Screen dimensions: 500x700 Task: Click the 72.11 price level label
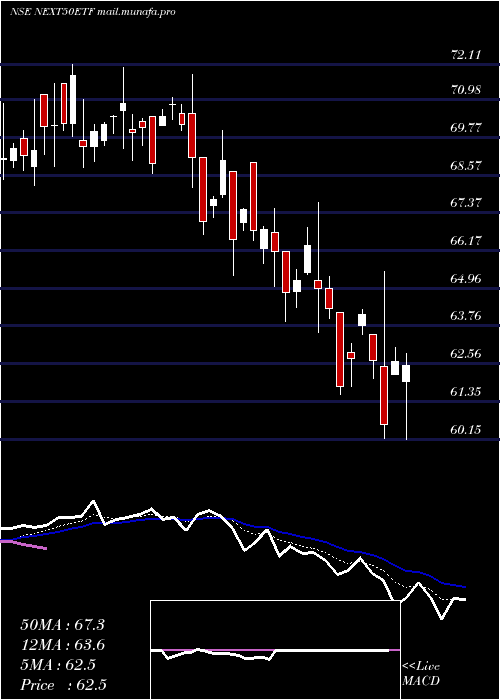pyautogui.click(x=466, y=55)
